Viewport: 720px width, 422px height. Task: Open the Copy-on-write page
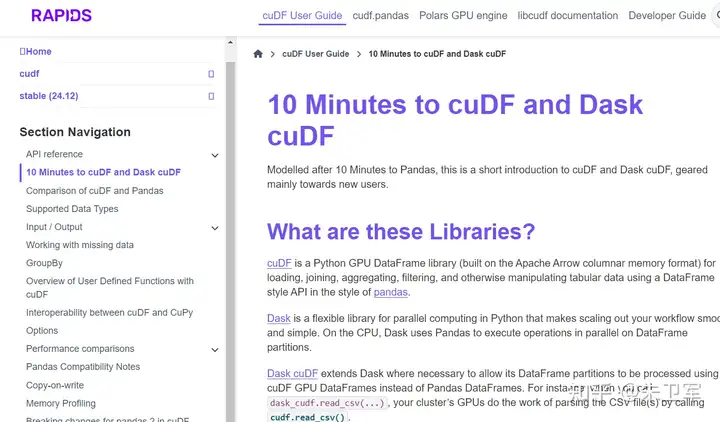(55, 385)
